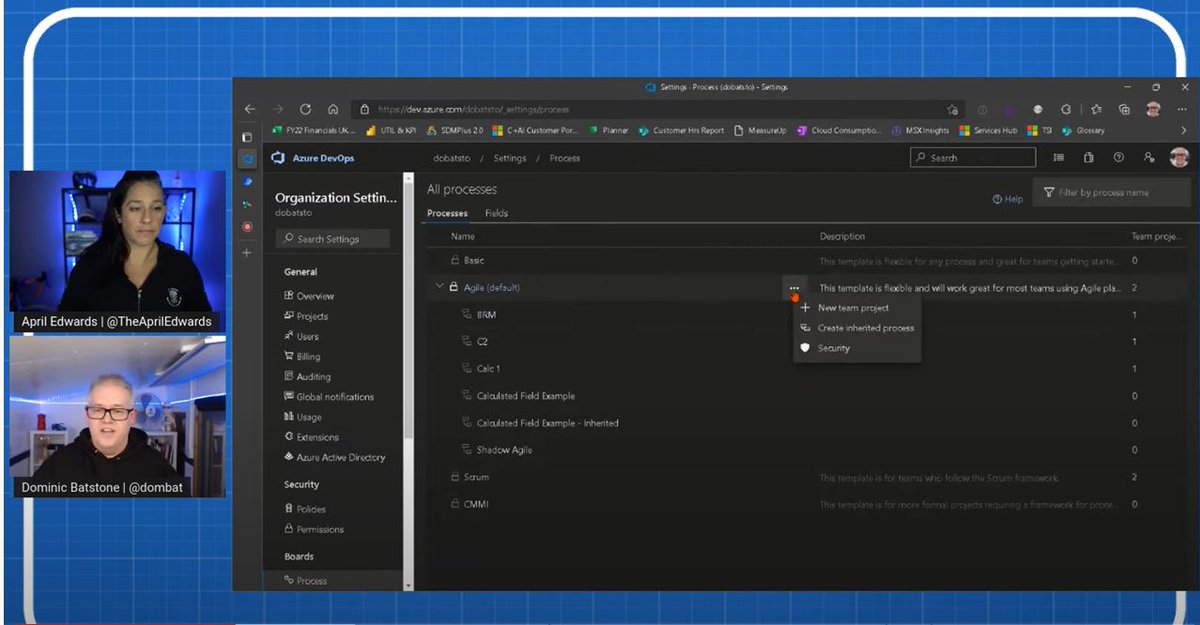This screenshot has height=625, width=1200.
Task: Click the browser address bar
Action: coord(658,109)
